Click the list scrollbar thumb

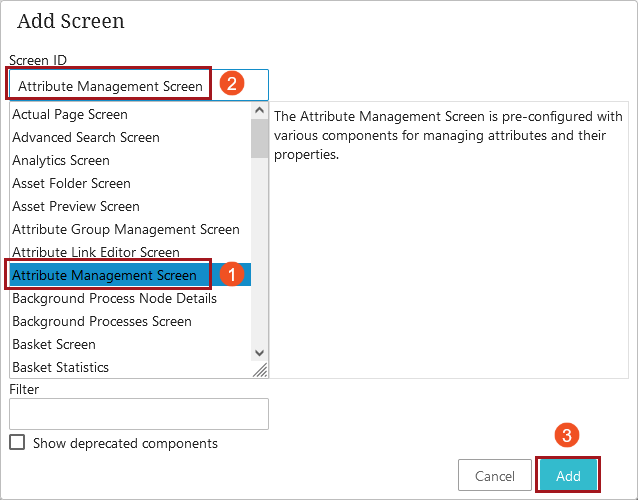coord(259,139)
